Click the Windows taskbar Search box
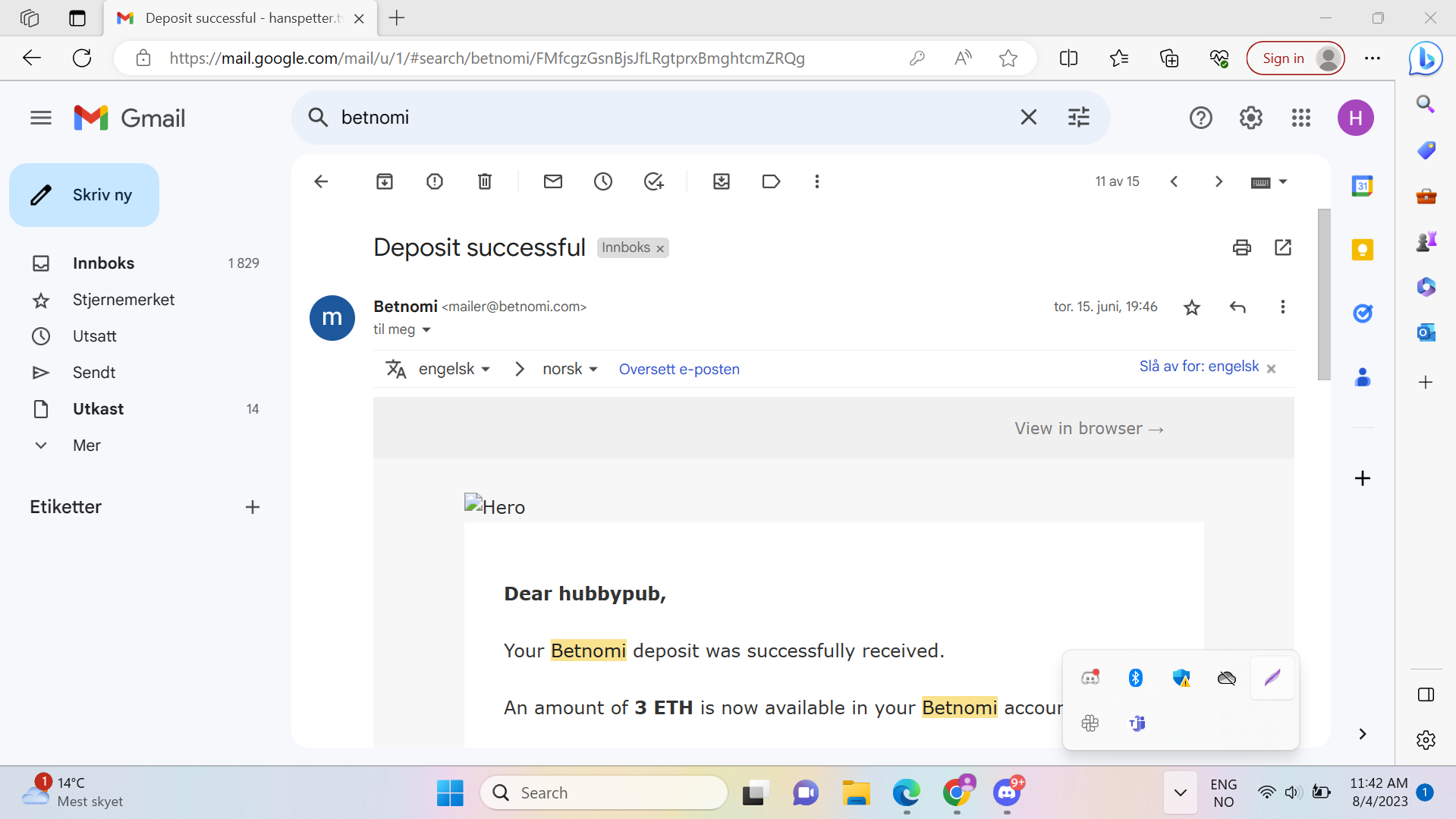 pyautogui.click(x=604, y=793)
